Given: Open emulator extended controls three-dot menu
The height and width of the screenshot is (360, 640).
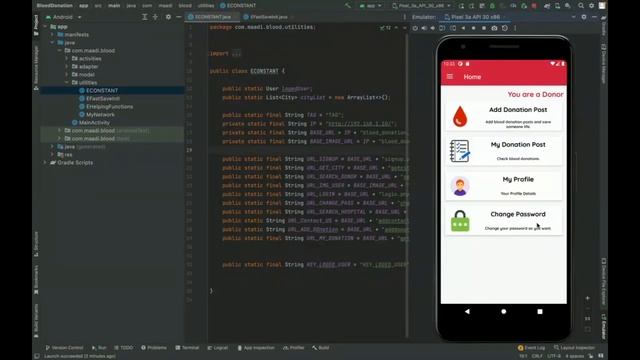Looking at the screenshot, I should pyautogui.click(x=515, y=28).
